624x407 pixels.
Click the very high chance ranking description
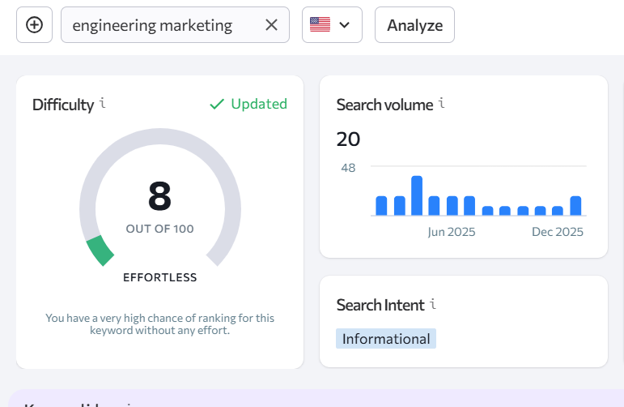click(160, 324)
